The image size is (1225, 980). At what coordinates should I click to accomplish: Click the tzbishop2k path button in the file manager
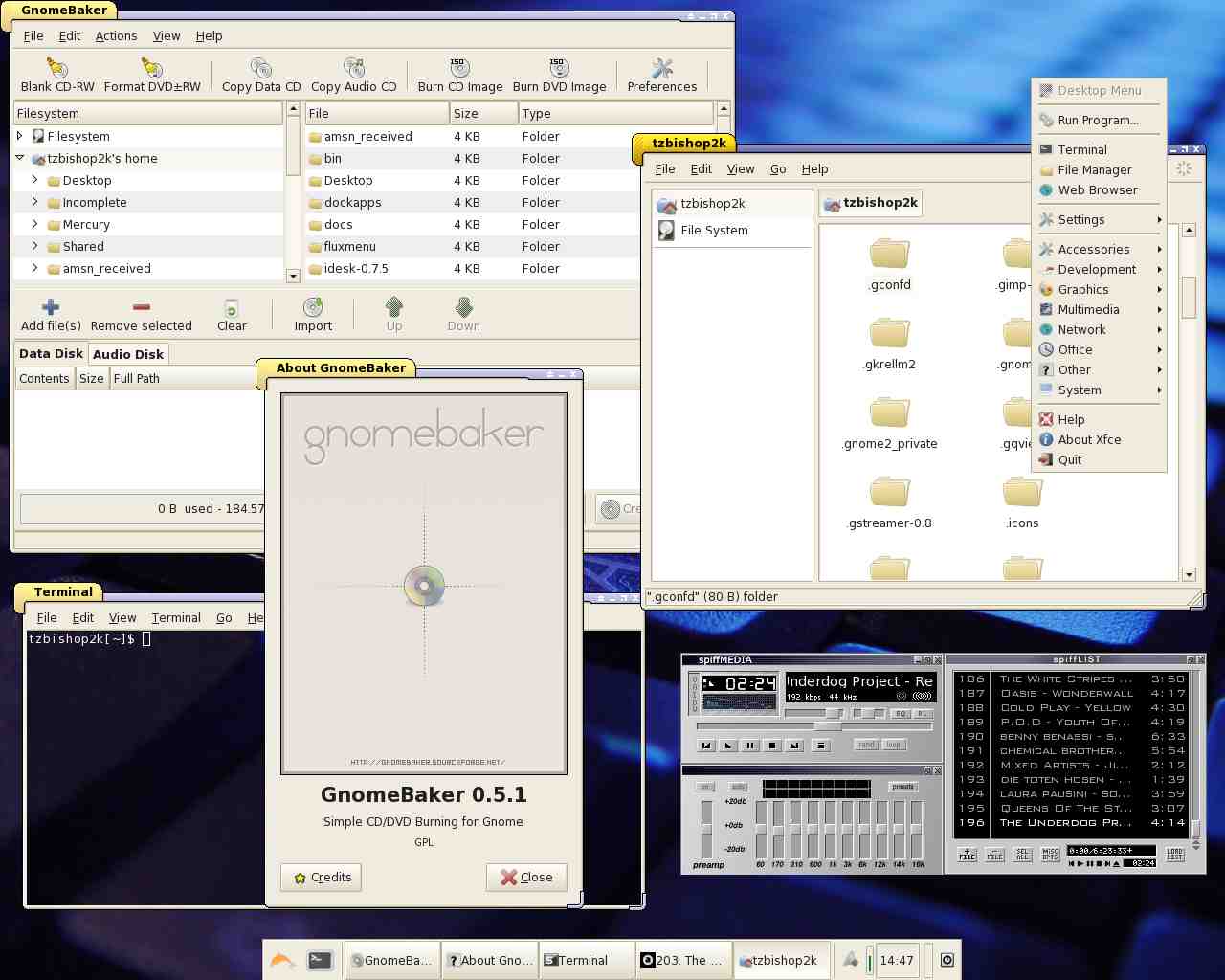(x=871, y=203)
